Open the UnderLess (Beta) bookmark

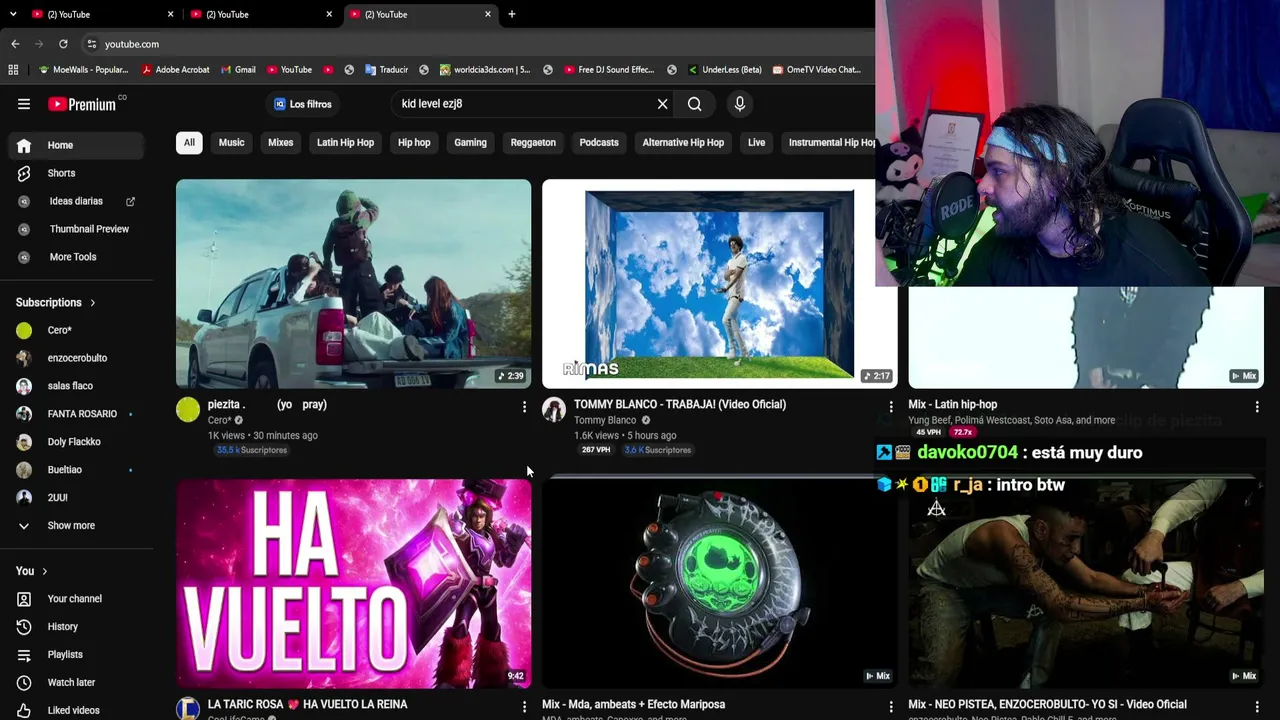725,70
